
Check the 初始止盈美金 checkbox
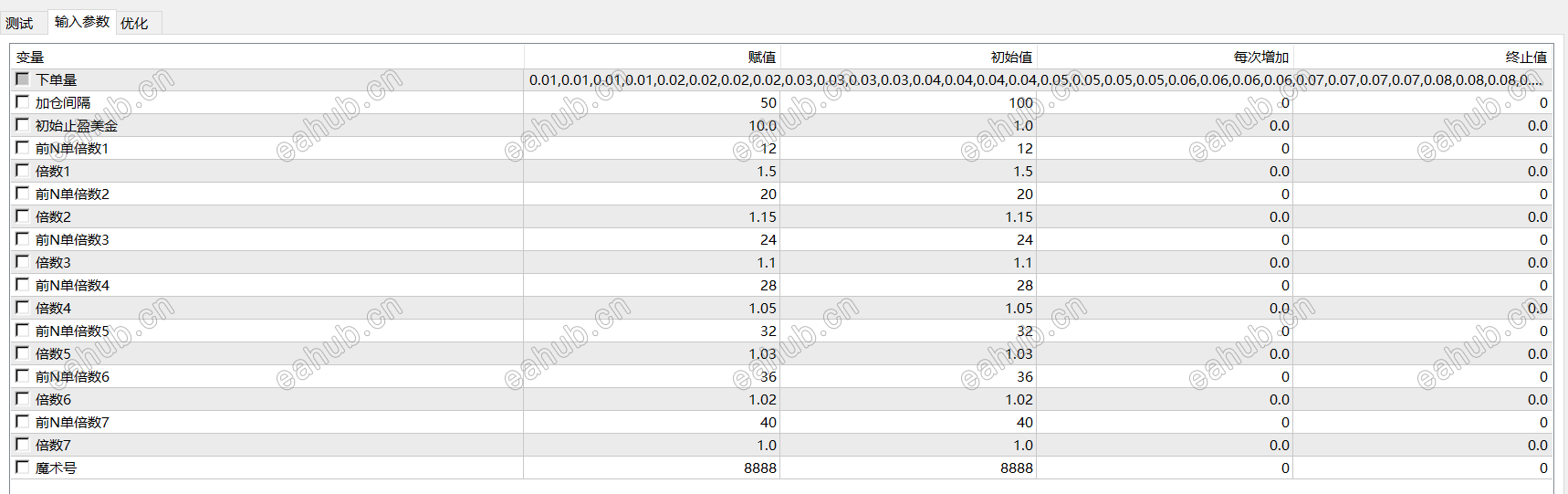pos(23,125)
